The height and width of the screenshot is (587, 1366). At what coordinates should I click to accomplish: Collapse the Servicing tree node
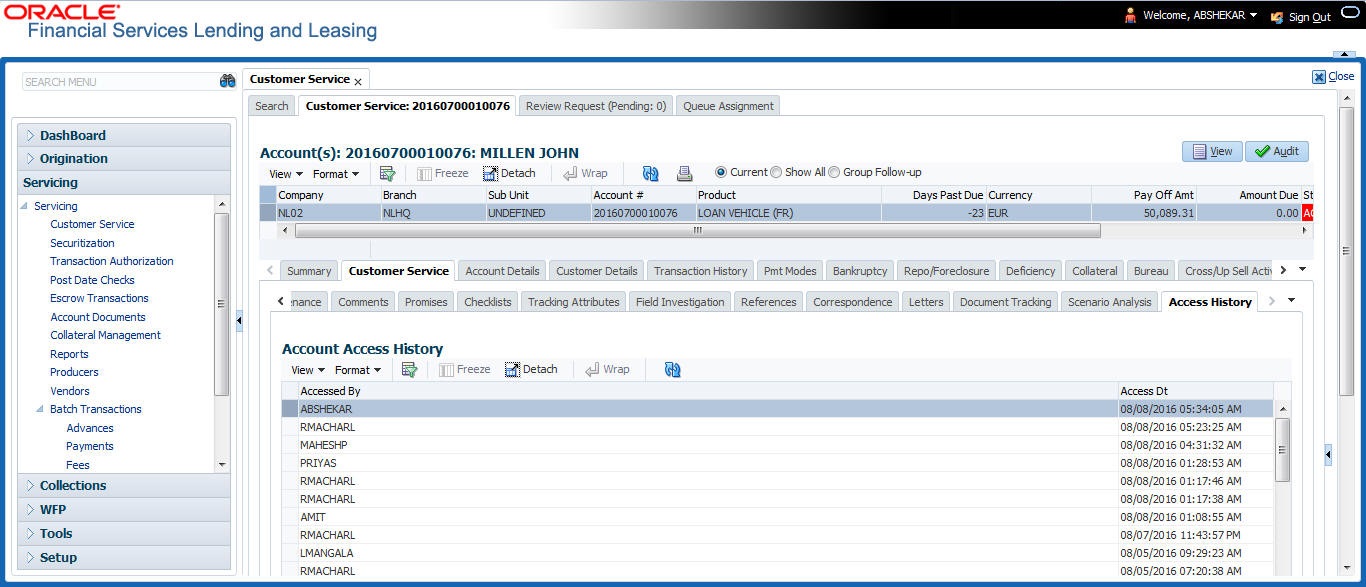click(x=26, y=206)
